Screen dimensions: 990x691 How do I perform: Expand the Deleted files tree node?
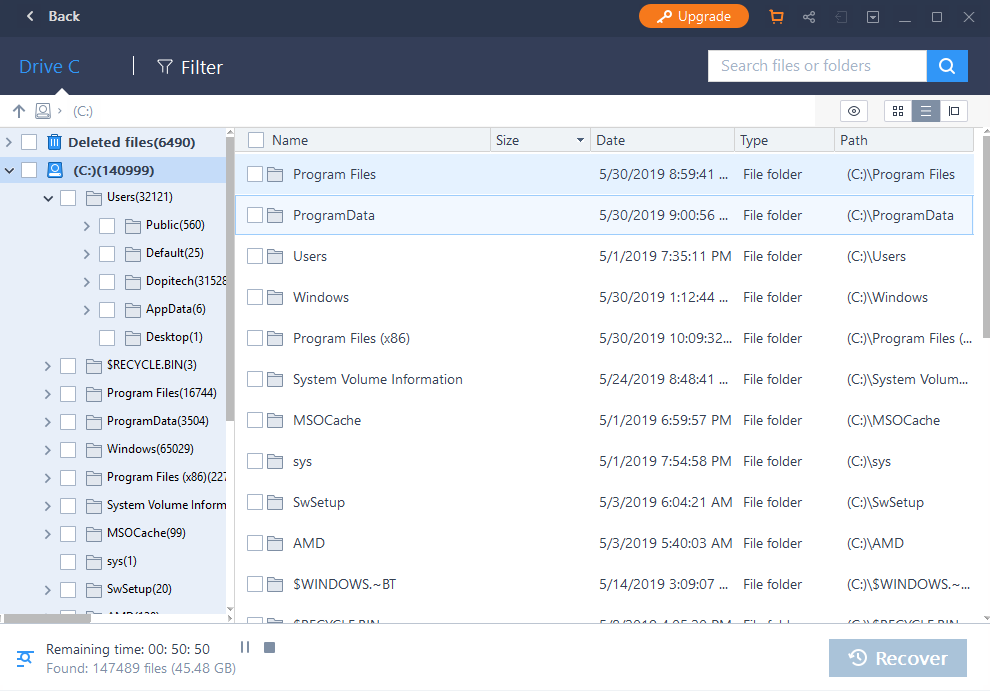tap(9, 142)
